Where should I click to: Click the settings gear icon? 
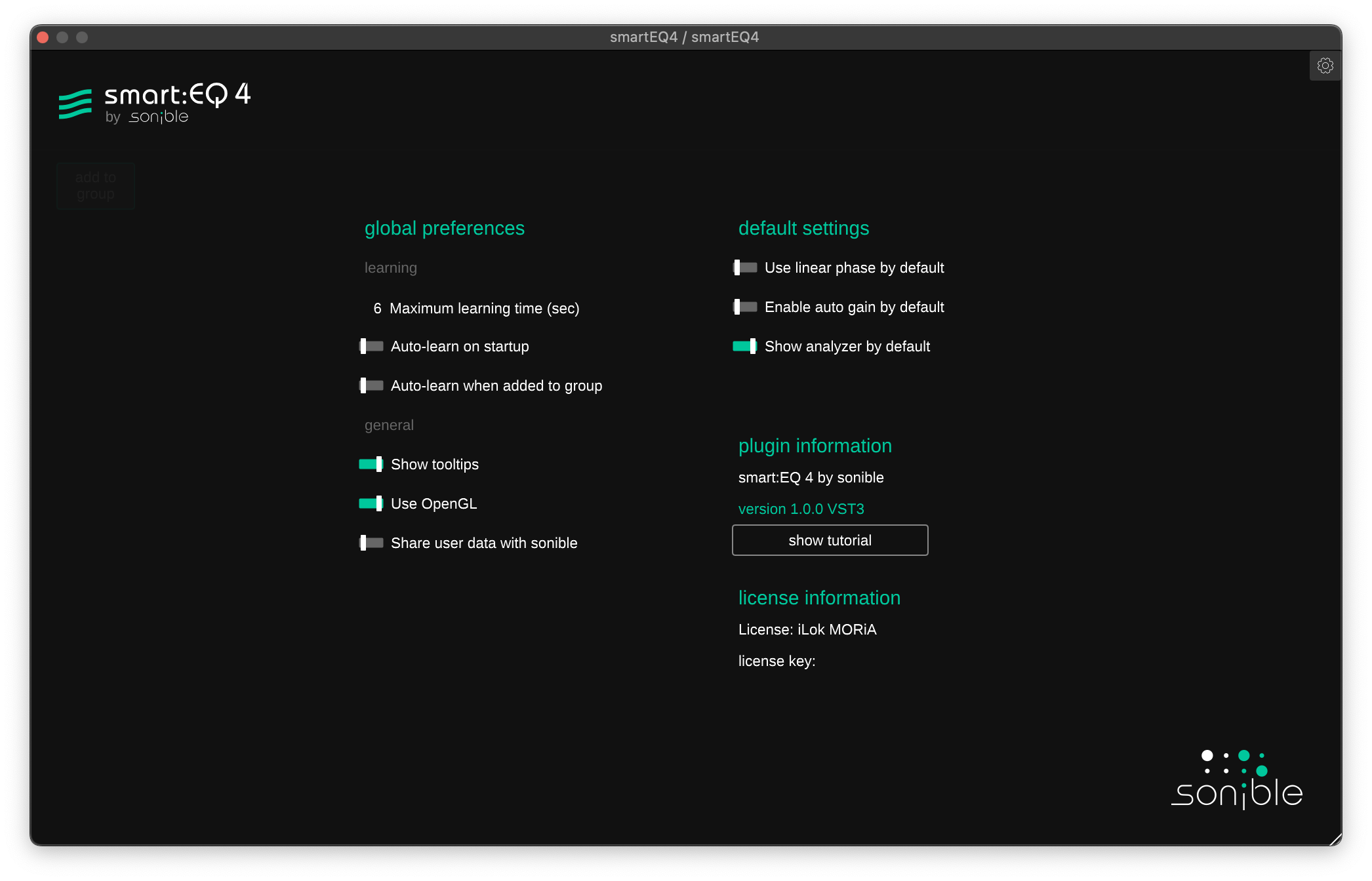tap(1325, 66)
